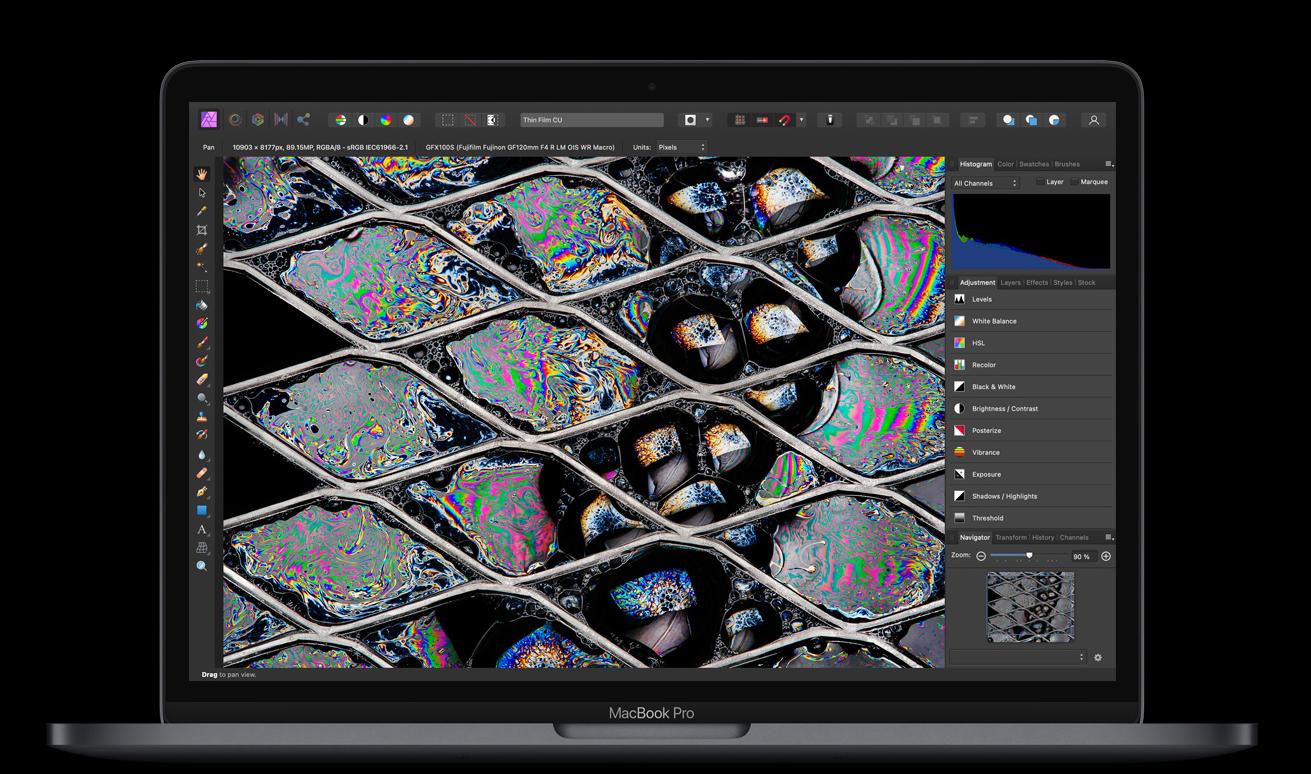This screenshot has width=1311, height=774.
Task: Click the Auto White Balance icon
Action: tap(409, 120)
